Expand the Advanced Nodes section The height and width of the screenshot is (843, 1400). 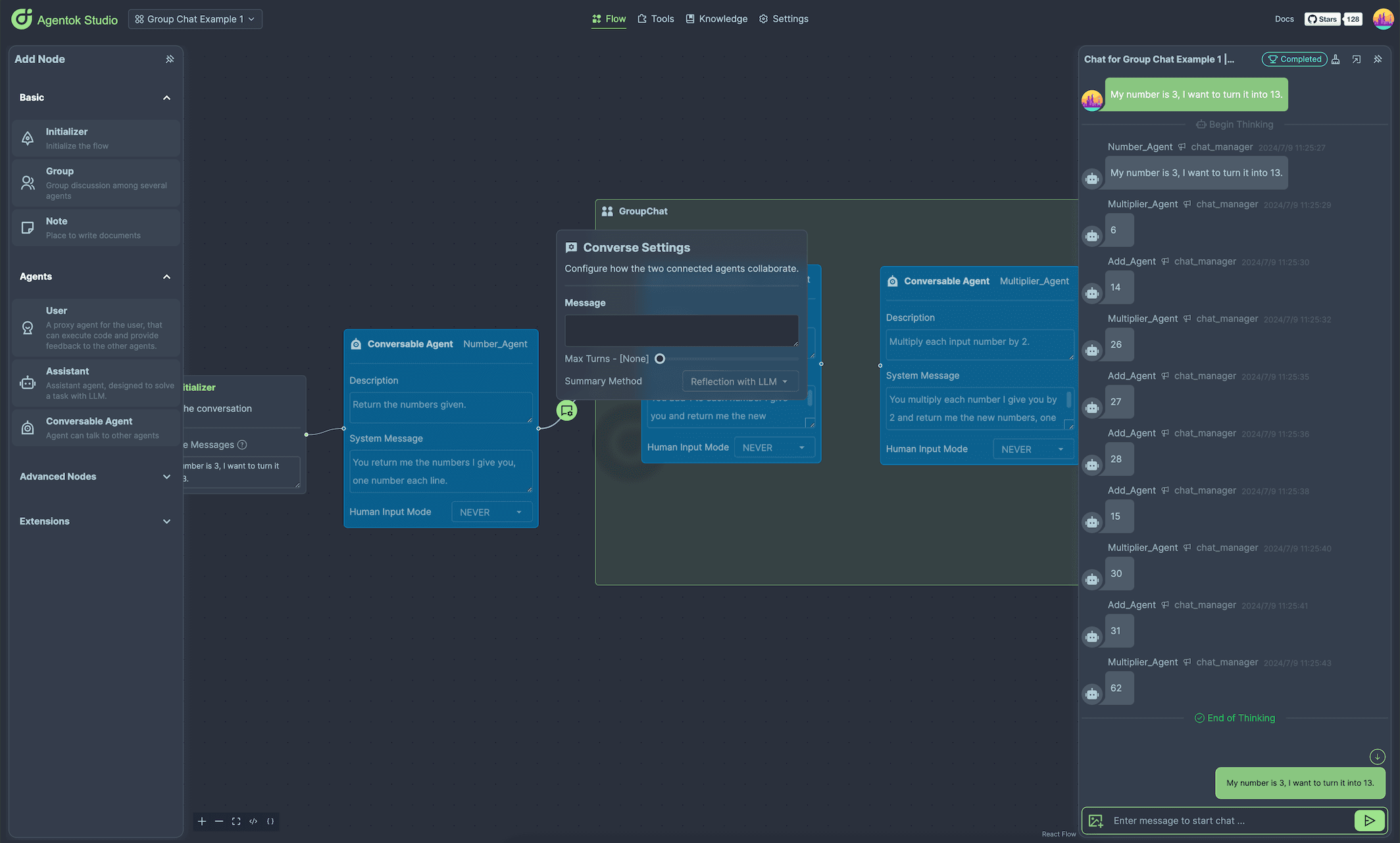click(166, 476)
